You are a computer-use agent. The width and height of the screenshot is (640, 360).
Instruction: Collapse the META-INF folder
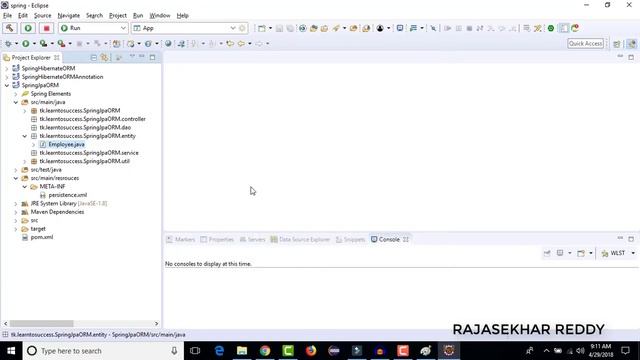[x=24, y=187]
